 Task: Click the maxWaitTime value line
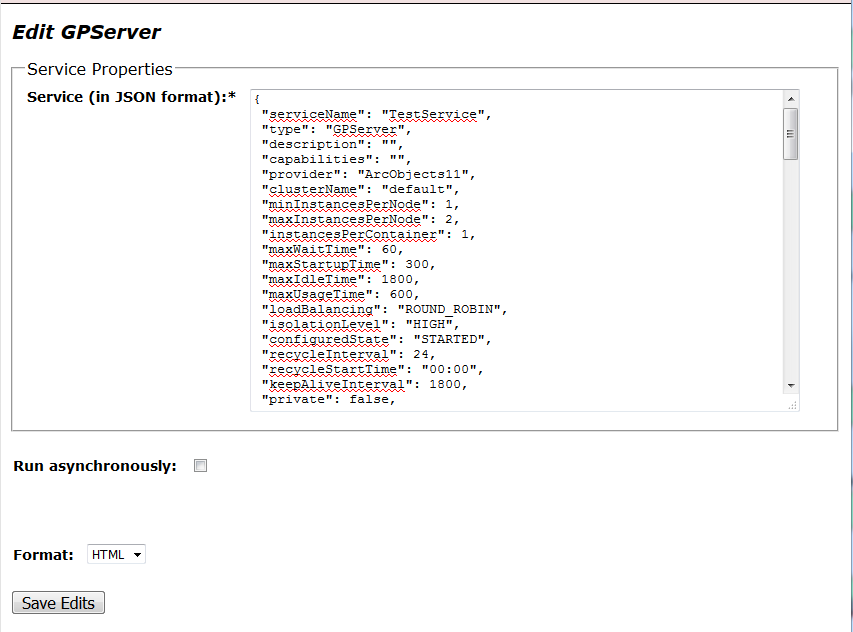[331, 250]
